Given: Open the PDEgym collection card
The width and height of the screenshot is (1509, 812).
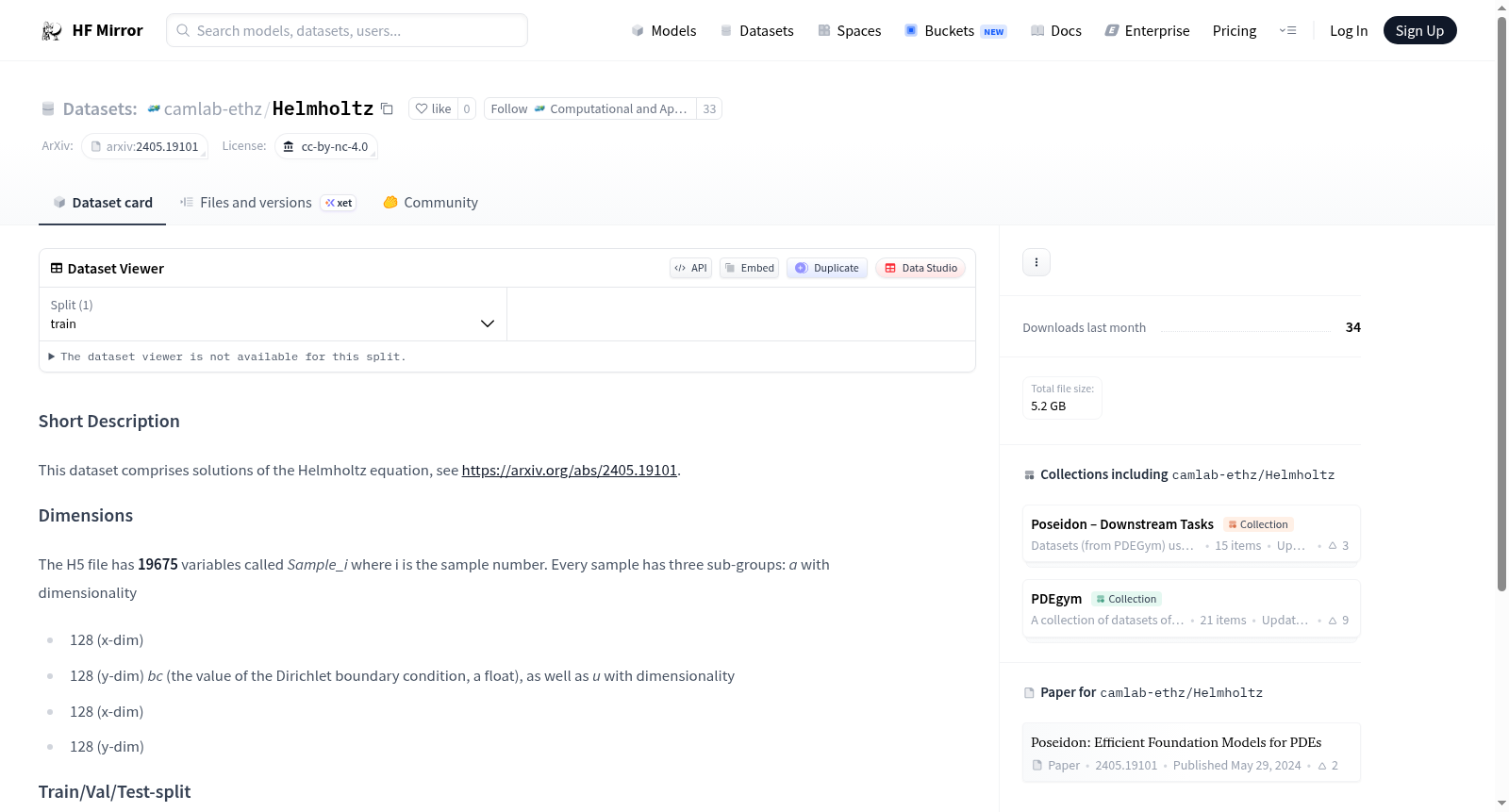Looking at the screenshot, I should click(x=1191, y=608).
